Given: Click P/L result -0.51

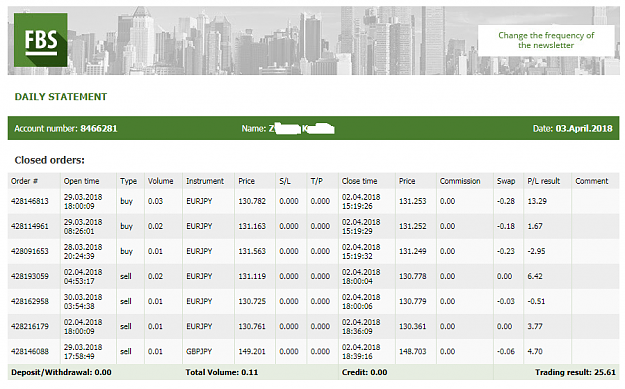Looking at the screenshot, I should [536, 301].
